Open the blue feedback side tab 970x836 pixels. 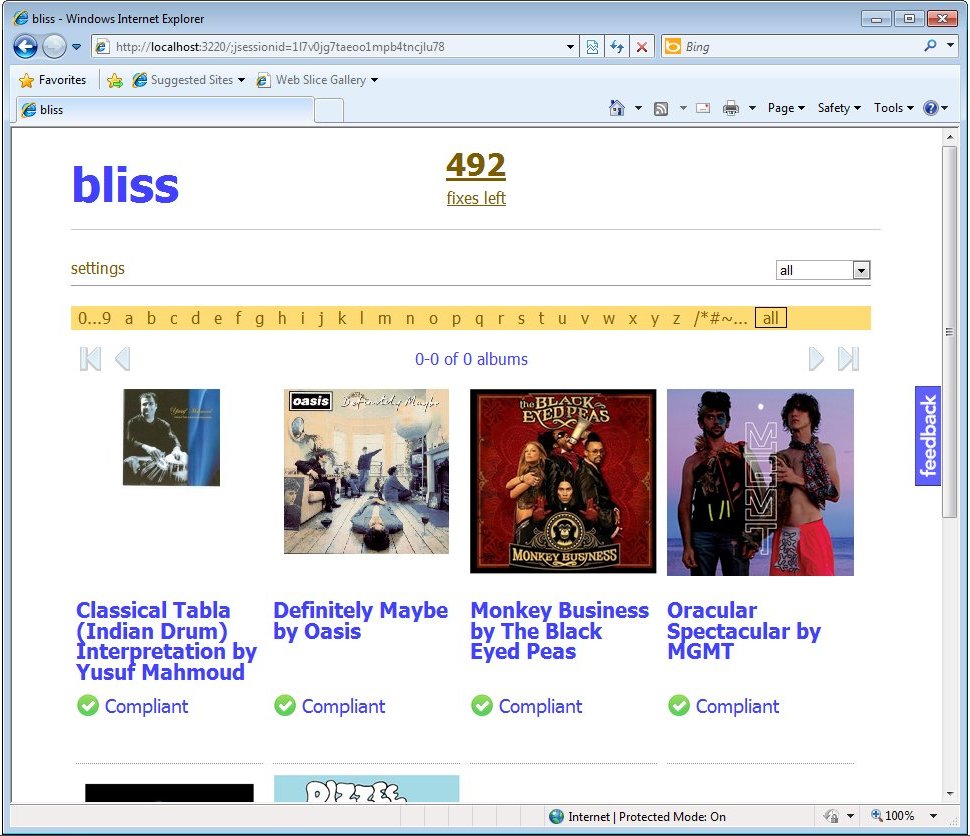click(928, 436)
